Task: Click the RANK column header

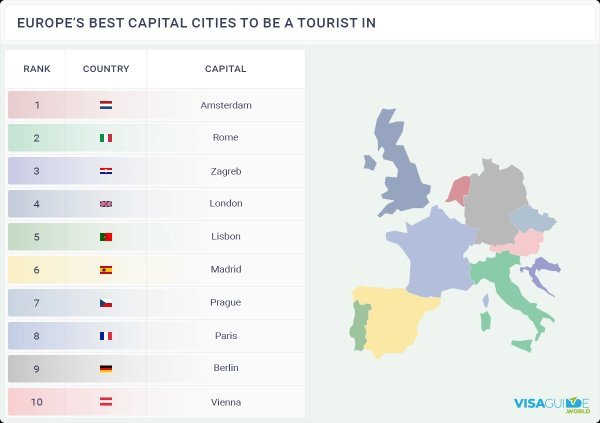Action: pyautogui.click(x=37, y=69)
